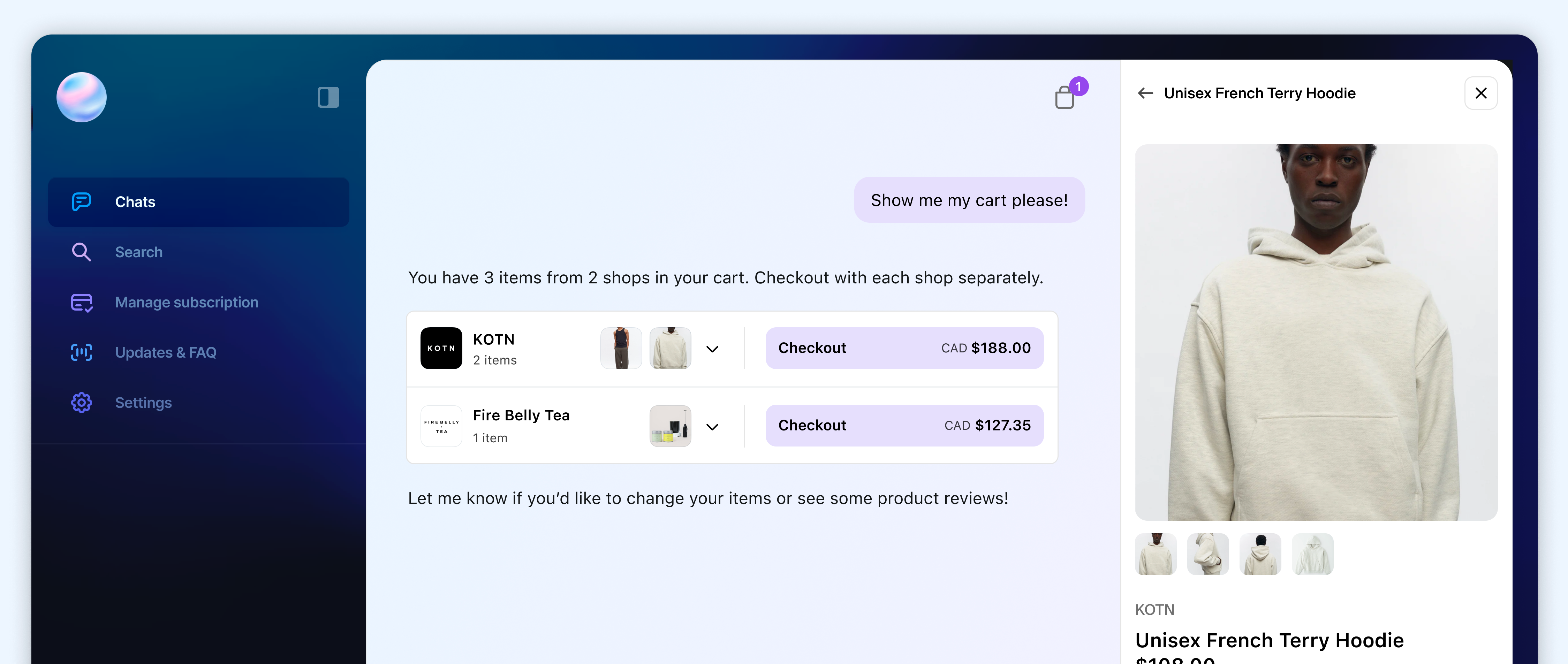Click the KOTN shop logo
This screenshot has width=1568, height=664.
(441, 348)
